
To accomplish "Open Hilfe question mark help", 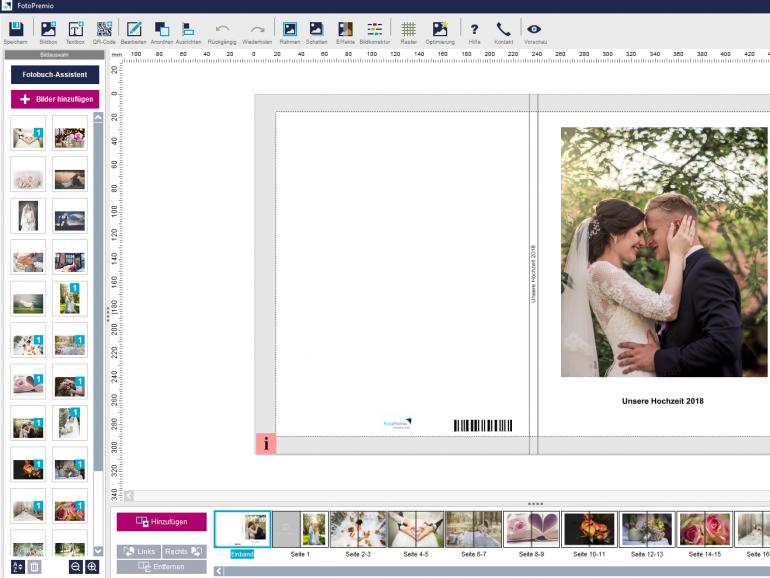I will [474, 29].
